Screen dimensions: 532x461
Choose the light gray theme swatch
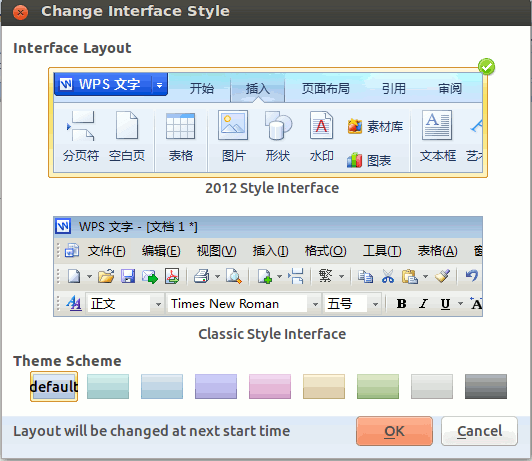(x=432, y=386)
